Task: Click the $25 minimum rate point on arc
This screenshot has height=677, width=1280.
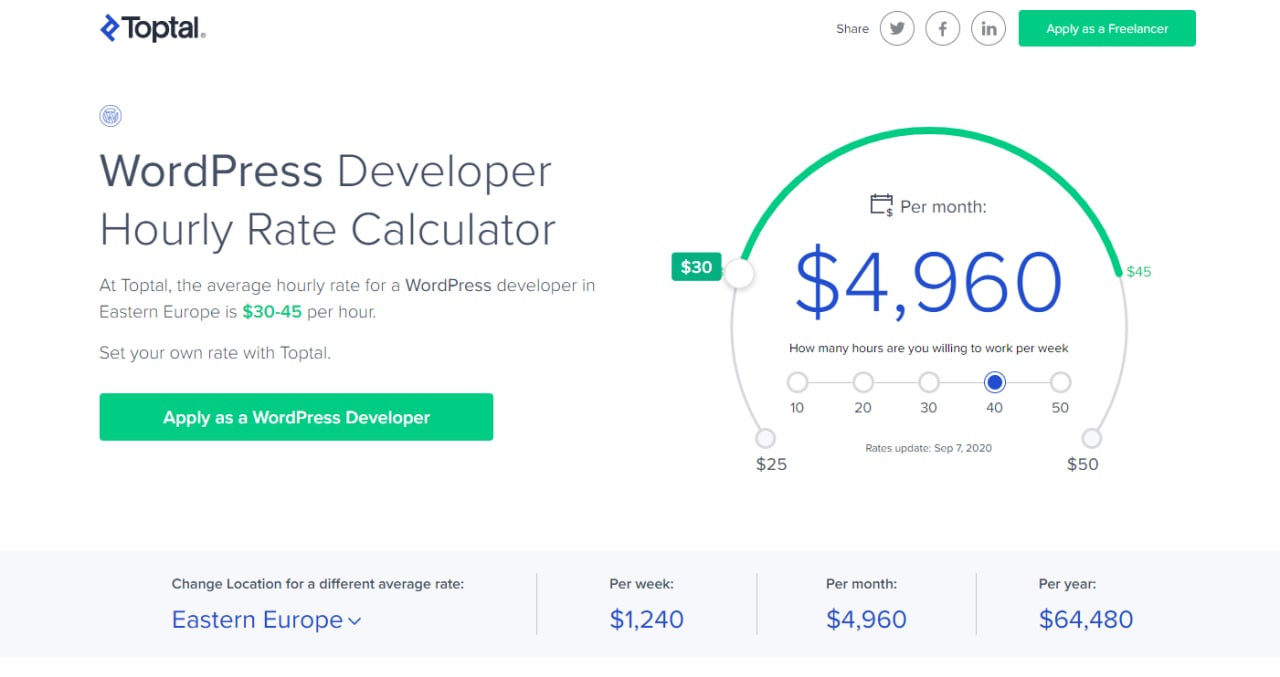Action: click(x=765, y=438)
